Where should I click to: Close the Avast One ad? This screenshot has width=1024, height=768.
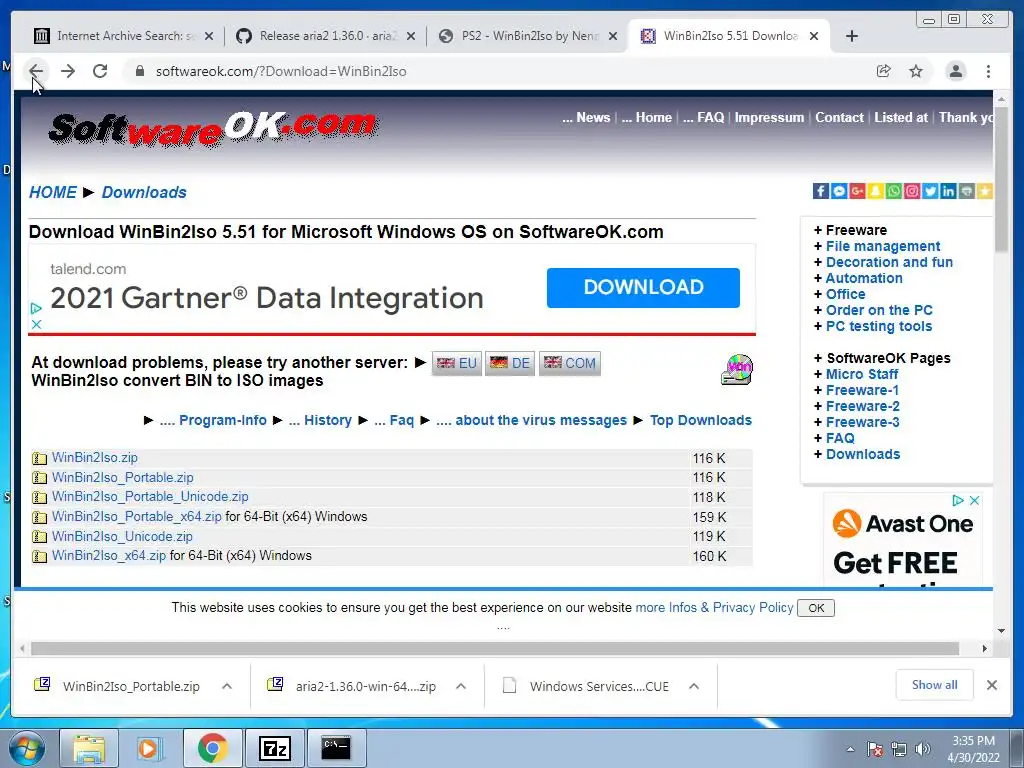click(974, 500)
